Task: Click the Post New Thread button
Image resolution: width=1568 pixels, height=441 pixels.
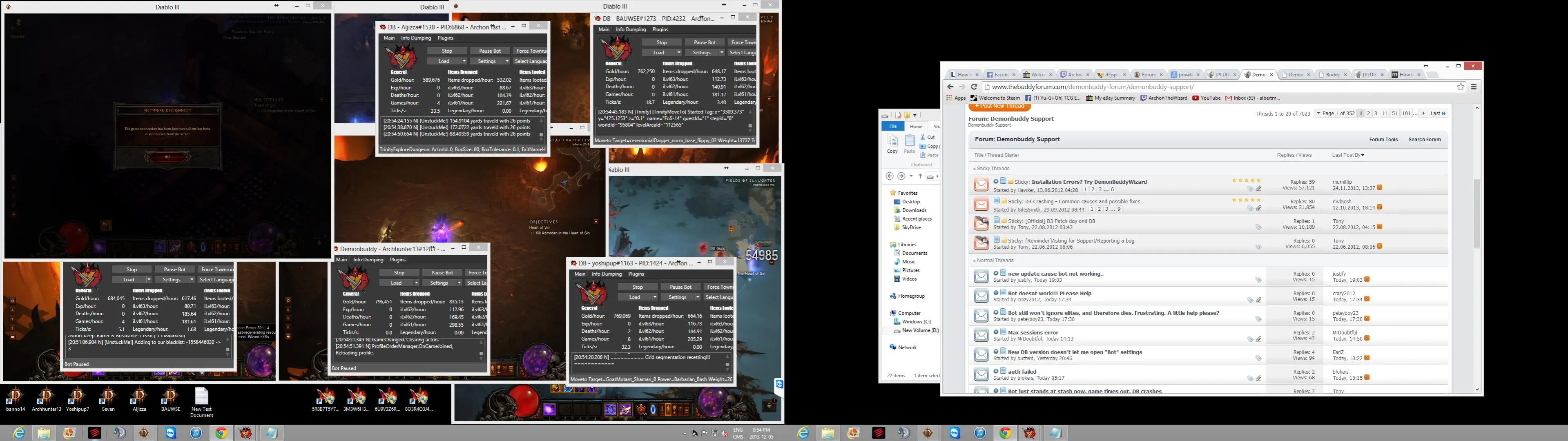Action: [999, 107]
